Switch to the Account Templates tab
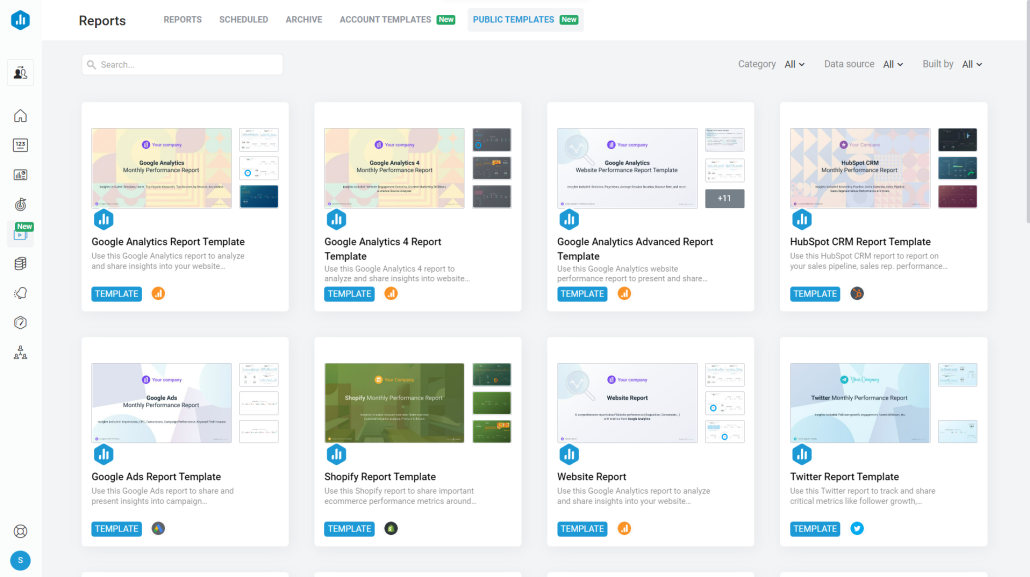The width and height of the screenshot is (1030, 577). tap(397, 20)
